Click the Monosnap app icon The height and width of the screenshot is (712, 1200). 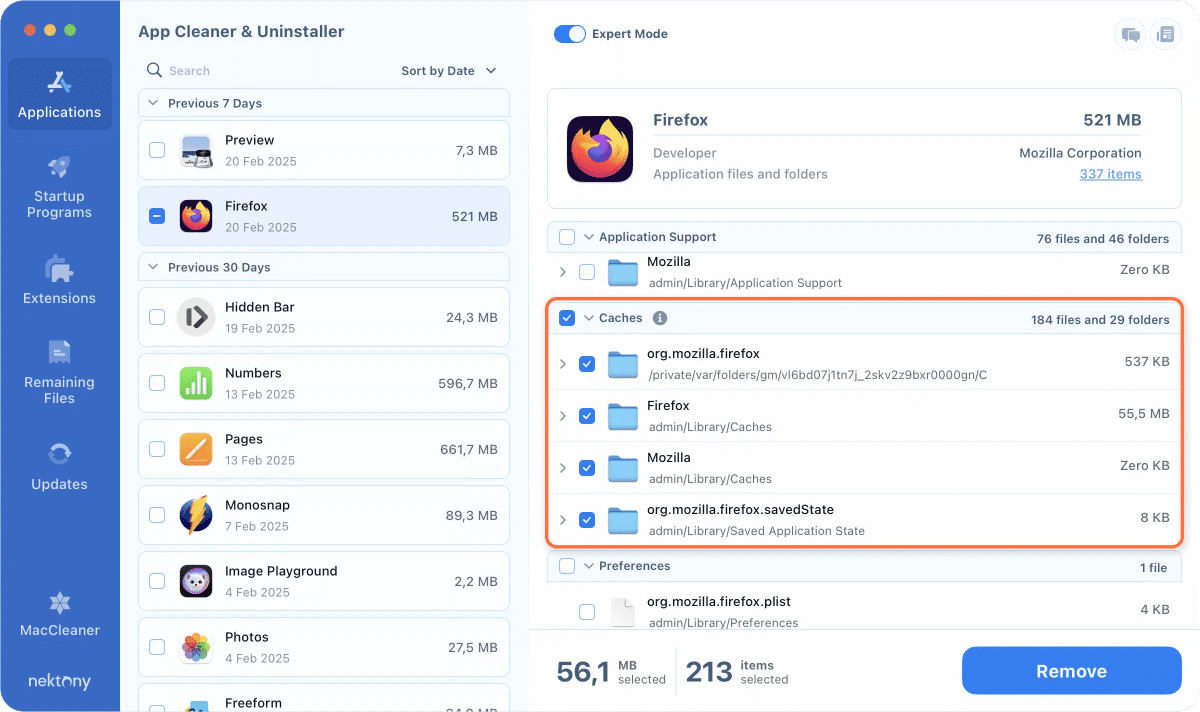196,515
